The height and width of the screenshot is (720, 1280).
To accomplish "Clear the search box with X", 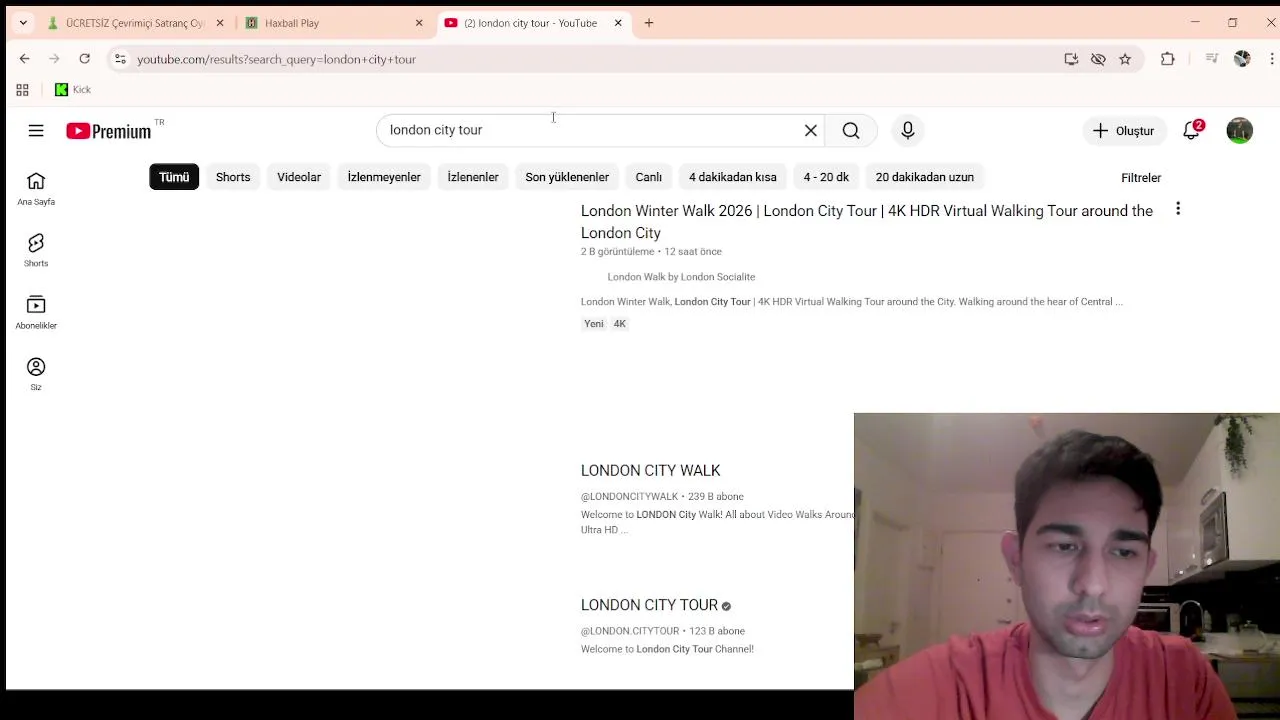I will click(x=811, y=131).
